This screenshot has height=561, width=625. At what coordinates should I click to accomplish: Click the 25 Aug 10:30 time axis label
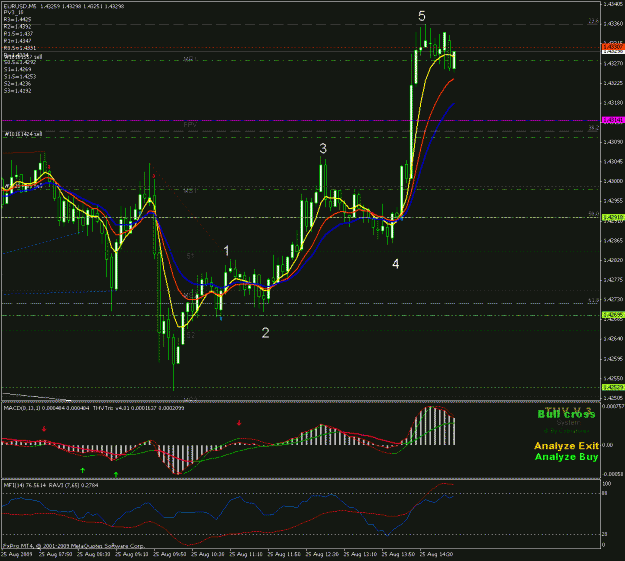208,554
